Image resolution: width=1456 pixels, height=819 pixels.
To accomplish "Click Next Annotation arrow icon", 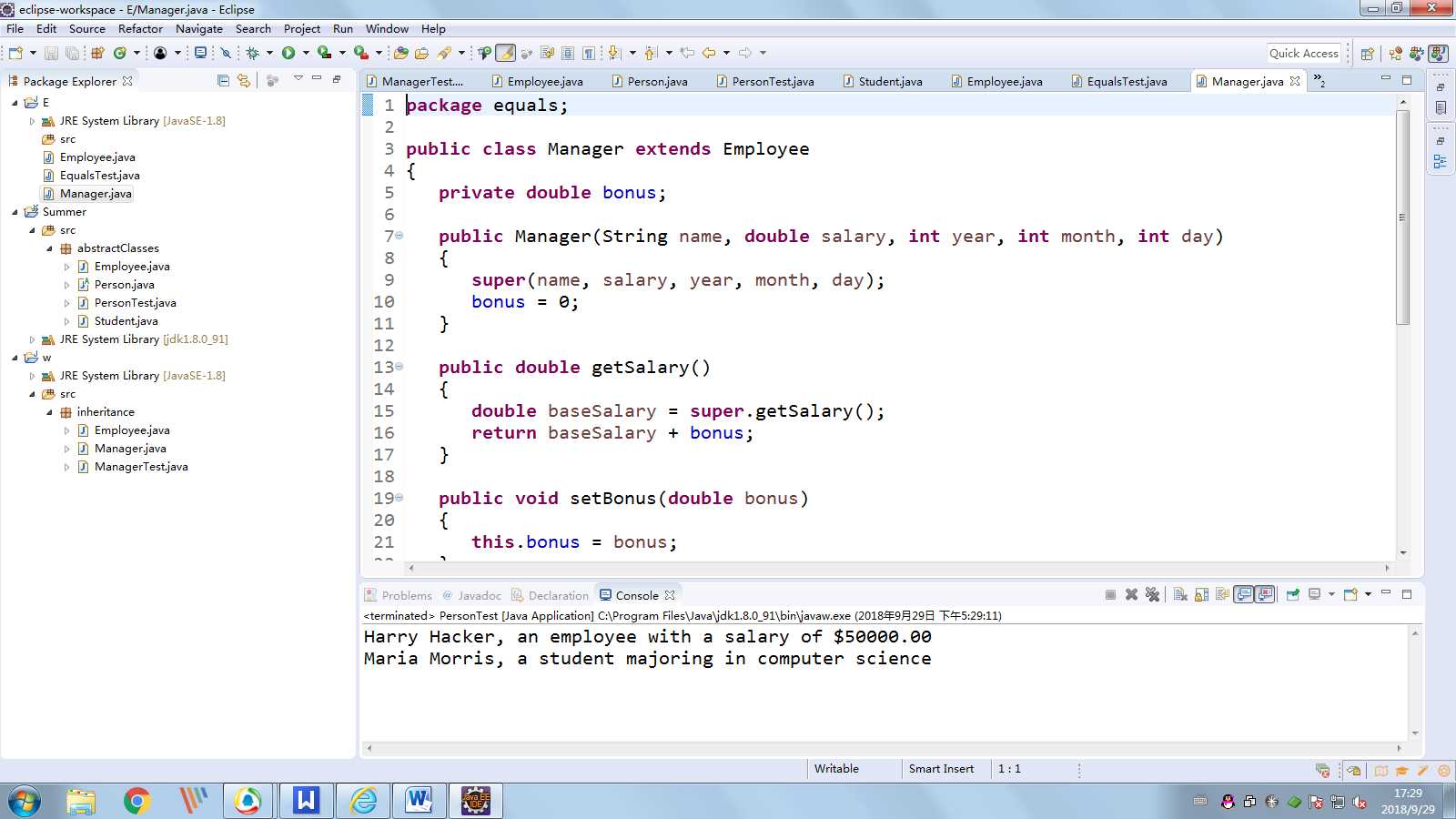I will (x=612, y=53).
